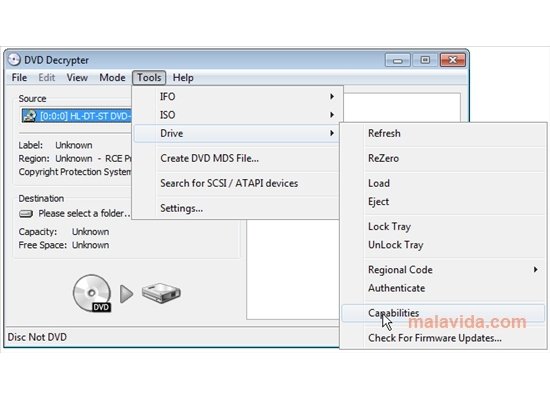Click the DVD Decrypter title bar disc icon
This screenshot has height=400, width=550.
tap(14, 59)
